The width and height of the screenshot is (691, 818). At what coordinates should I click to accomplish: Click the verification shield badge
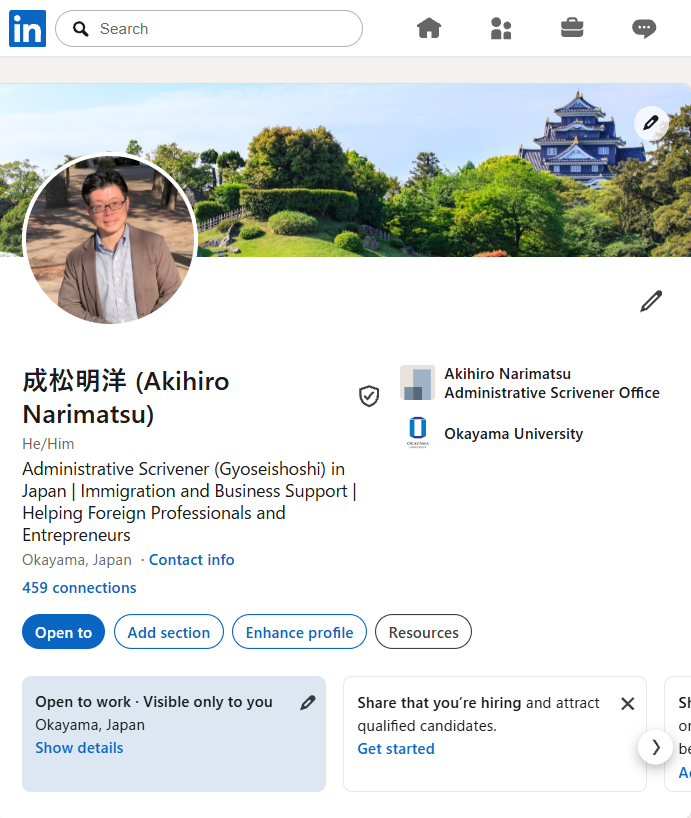(x=369, y=396)
